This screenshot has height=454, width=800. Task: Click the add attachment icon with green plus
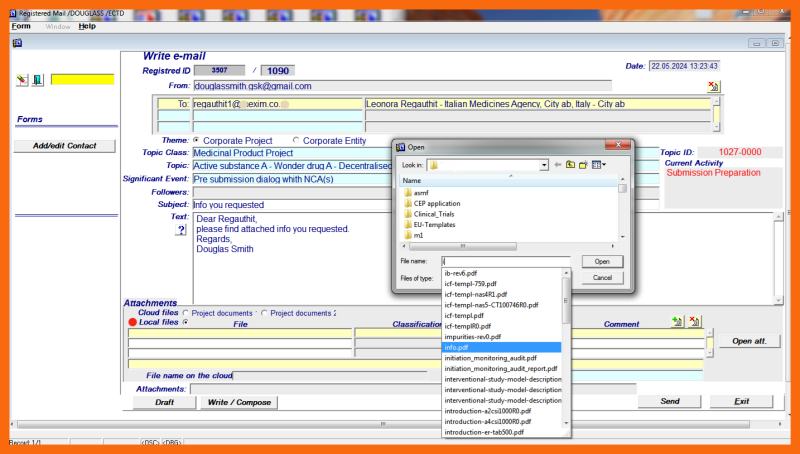click(677, 322)
